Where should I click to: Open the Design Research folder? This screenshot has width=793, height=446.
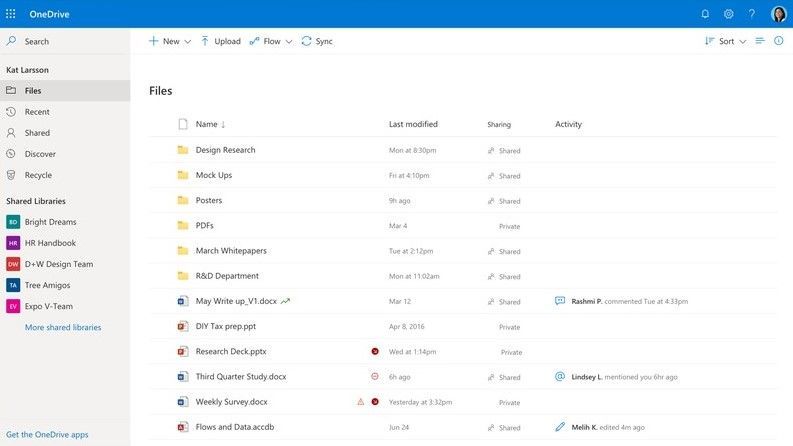[x=226, y=150]
